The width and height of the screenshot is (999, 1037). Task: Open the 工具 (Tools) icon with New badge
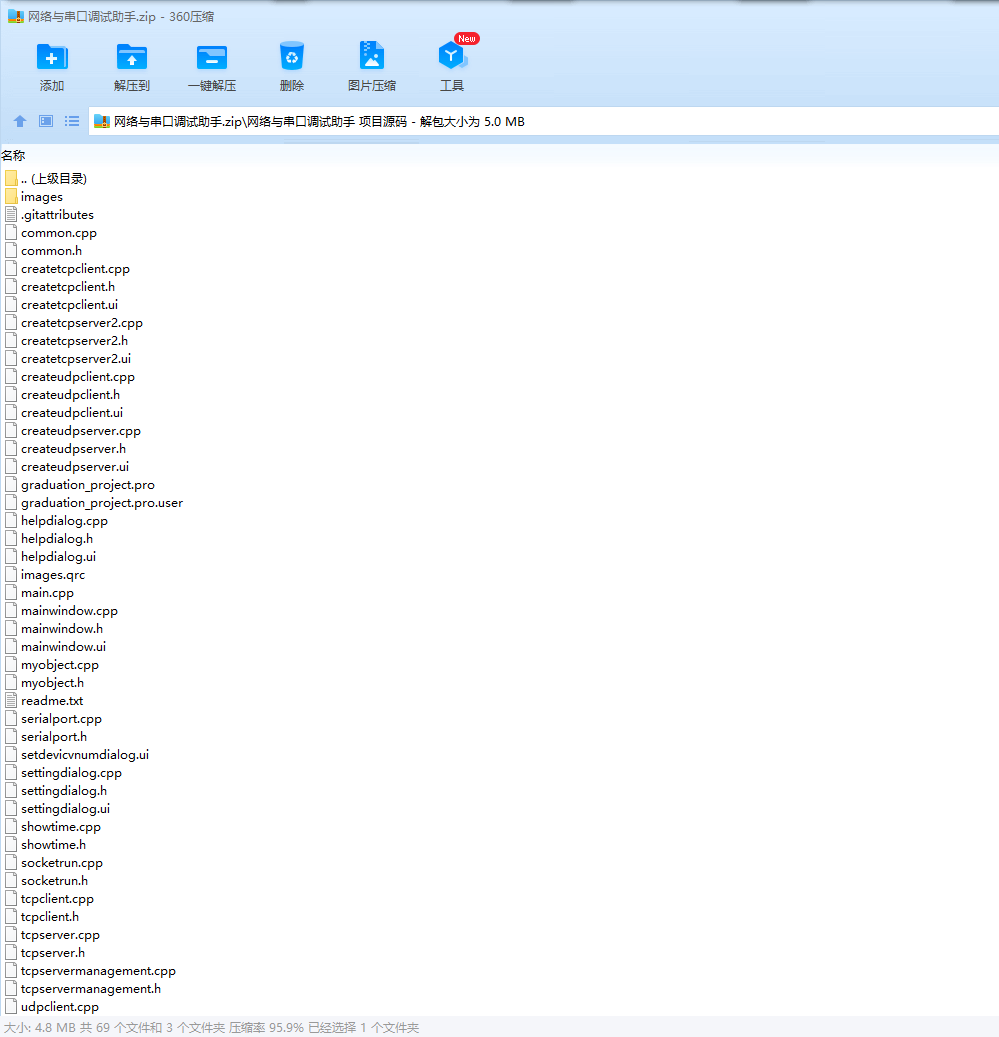coord(452,56)
